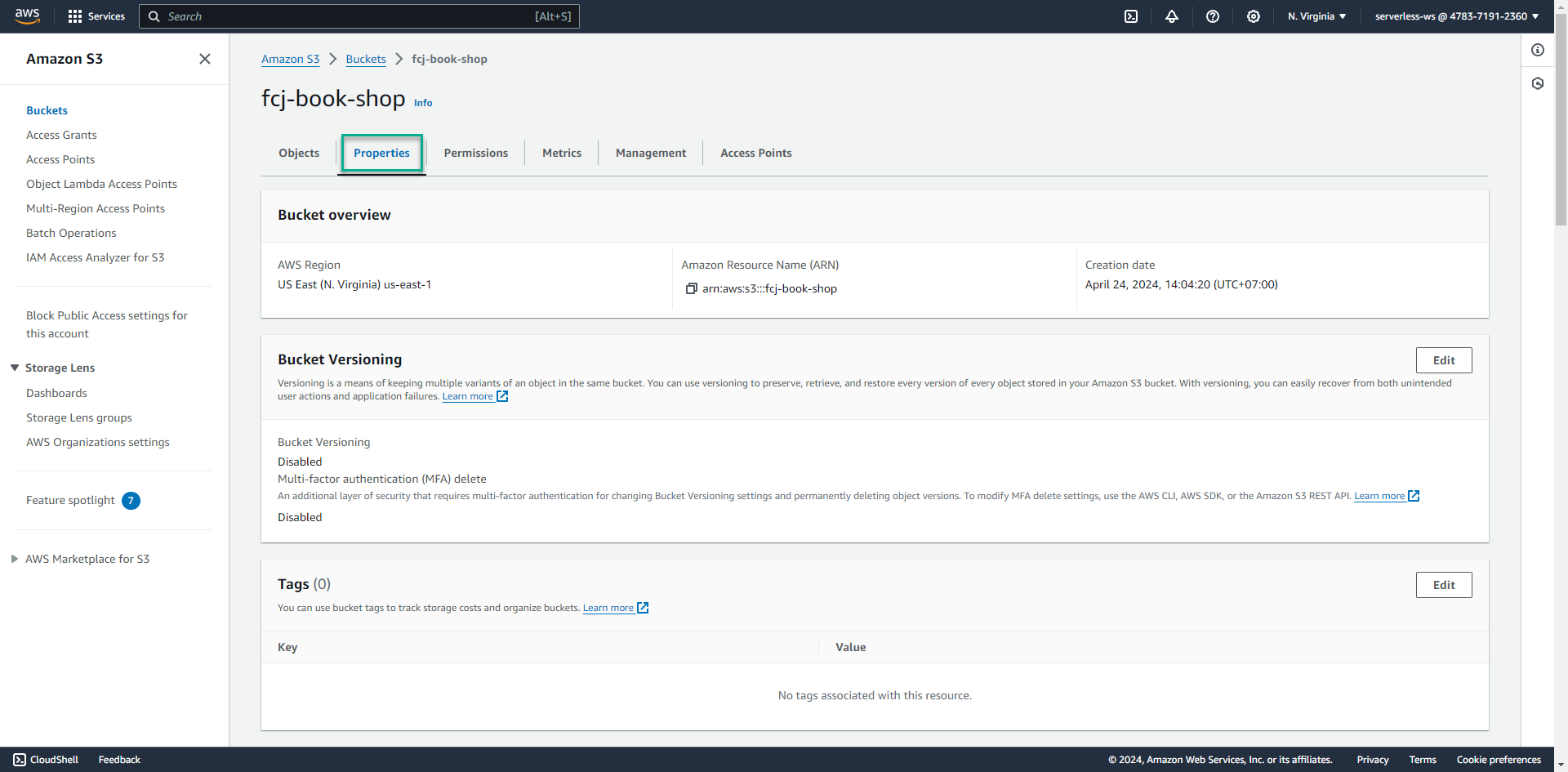Open Amazon S3 breadcrumb link

(x=291, y=59)
